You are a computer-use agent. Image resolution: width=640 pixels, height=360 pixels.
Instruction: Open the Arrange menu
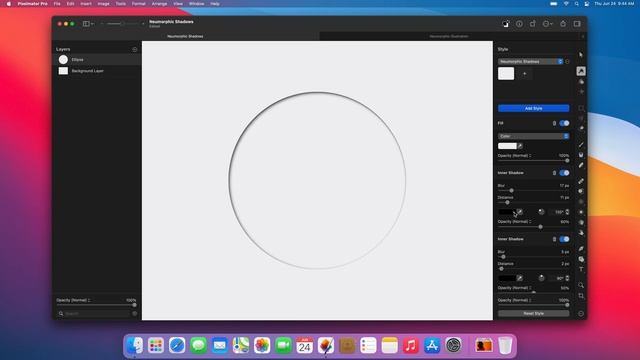pyautogui.click(x=159, y=4)
